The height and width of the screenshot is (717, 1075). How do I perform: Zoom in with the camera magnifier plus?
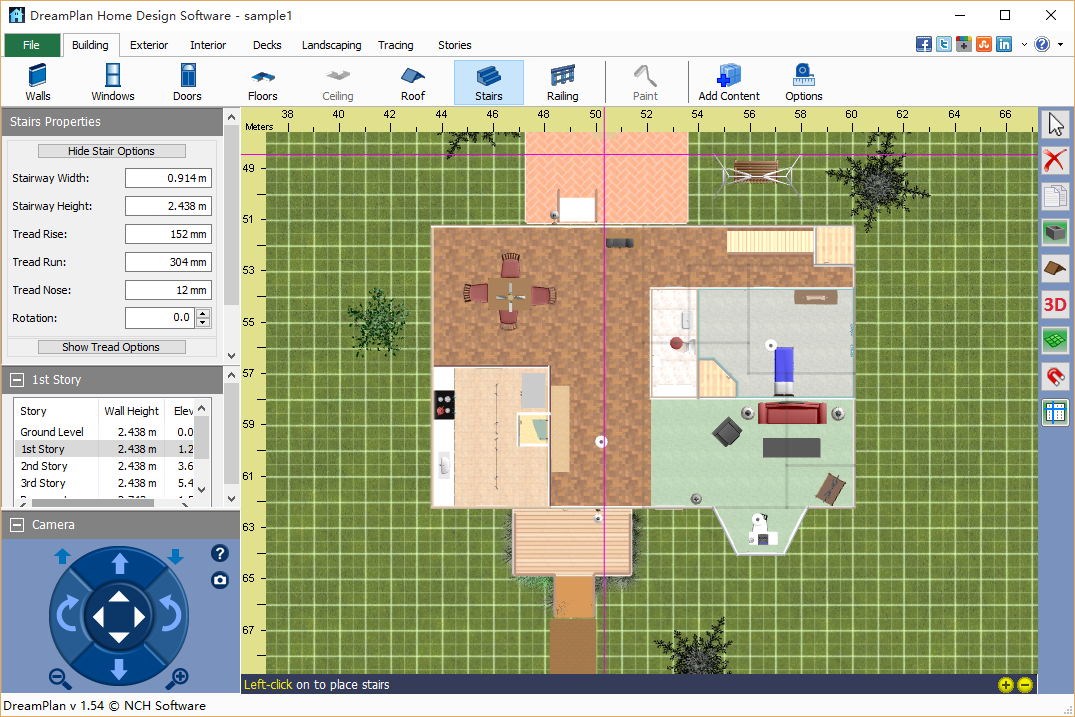[x=180, y=678]
